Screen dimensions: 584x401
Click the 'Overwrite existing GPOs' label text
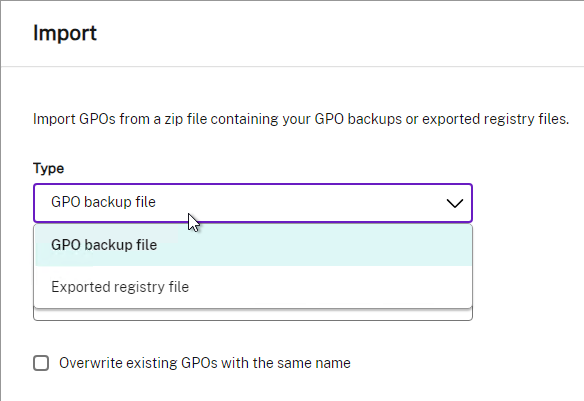click(204, 363)
